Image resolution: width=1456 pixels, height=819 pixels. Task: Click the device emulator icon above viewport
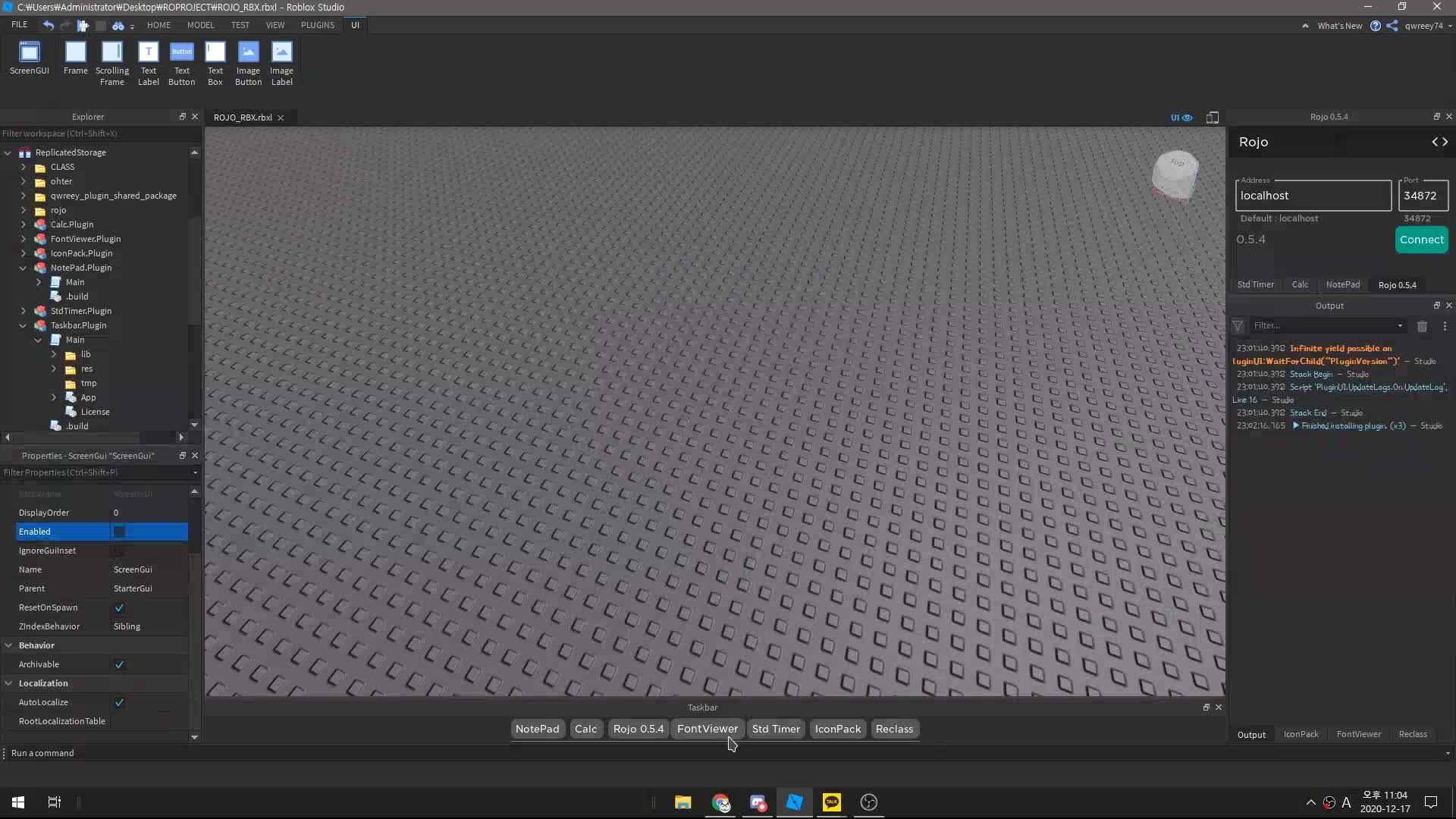coord(1213,118)
